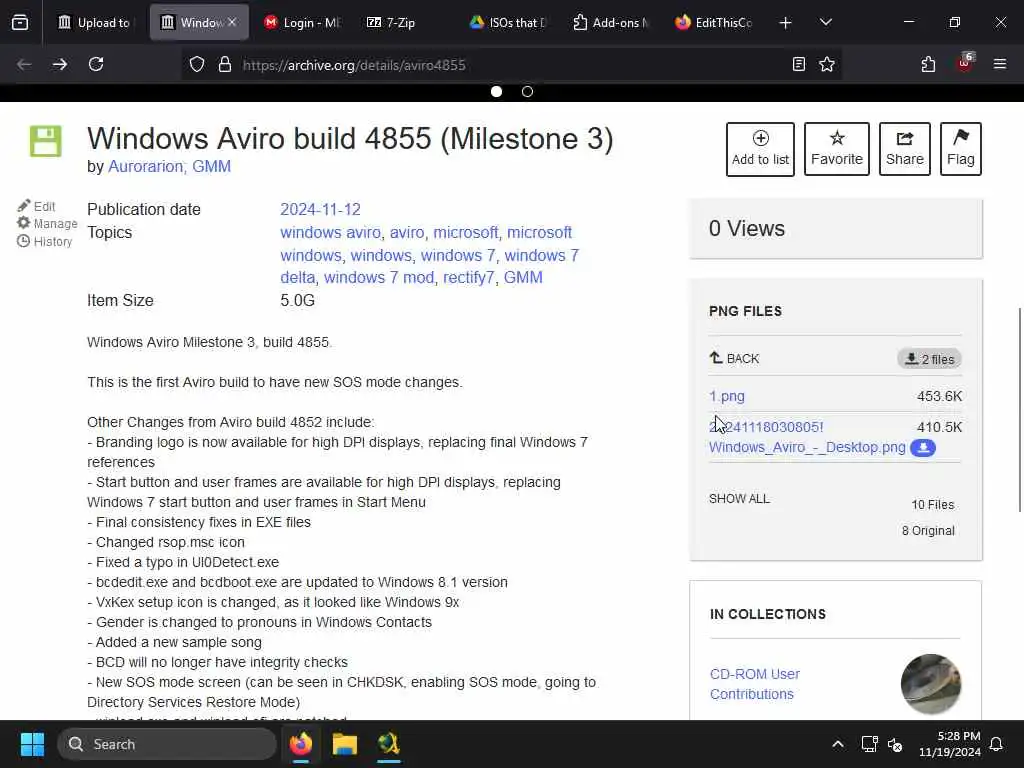Open the Firefox View tab icon
The height and width of the screenshot is (768, 1024).
(20, 22)
